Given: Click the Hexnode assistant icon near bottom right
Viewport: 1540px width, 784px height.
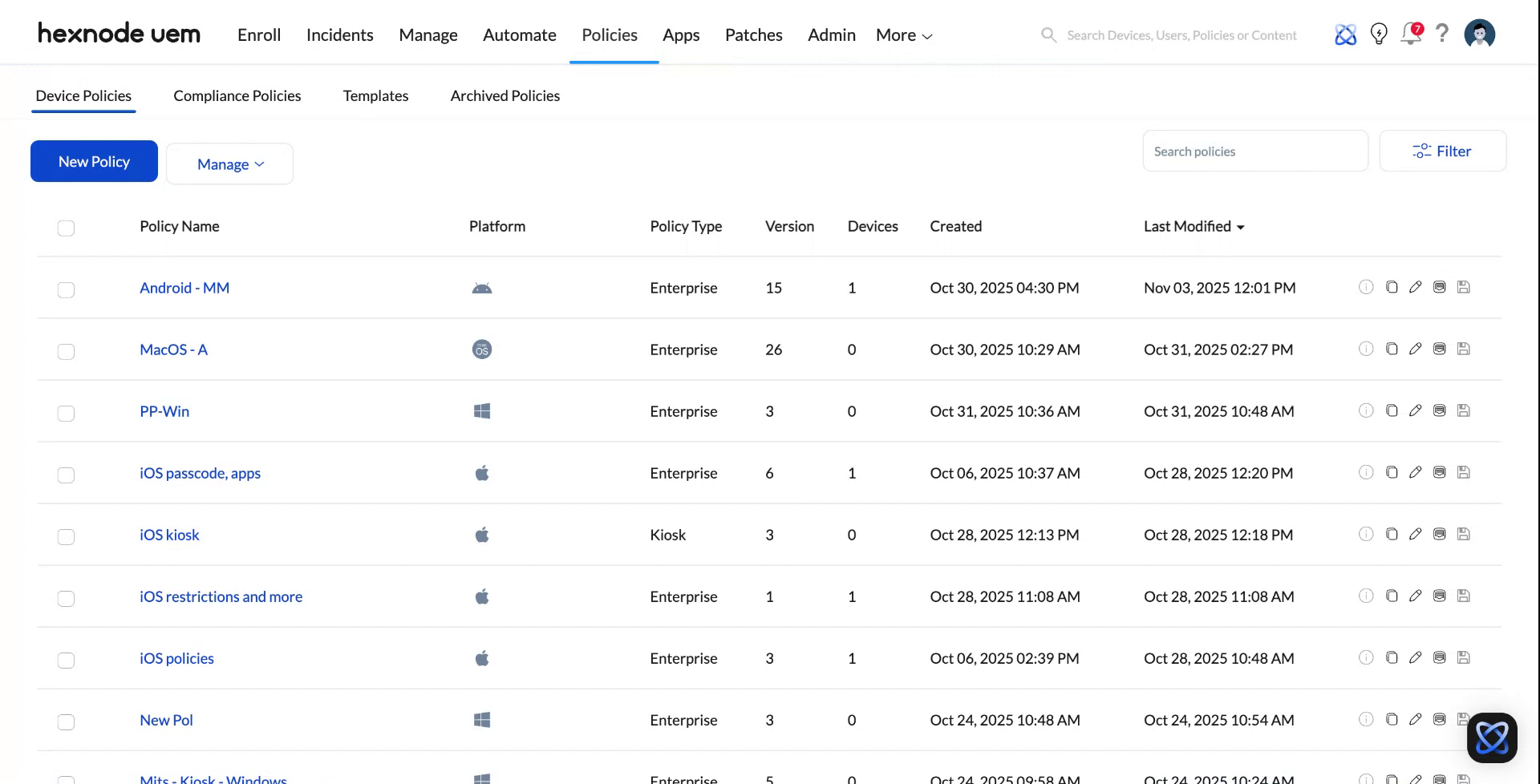Looking at the screenshot, I should point(1492,737).
